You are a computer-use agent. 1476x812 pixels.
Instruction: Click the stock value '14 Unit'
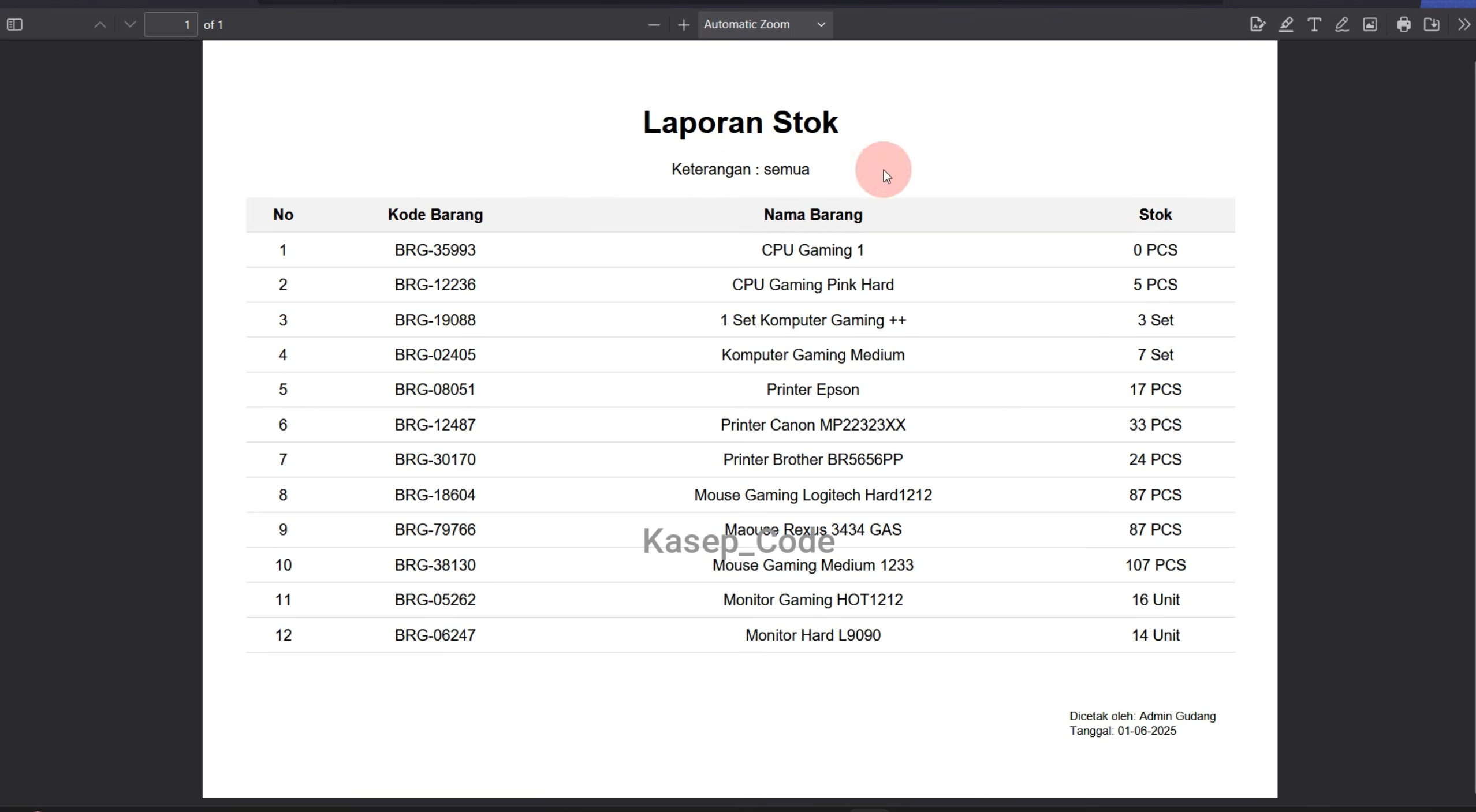1156,635
